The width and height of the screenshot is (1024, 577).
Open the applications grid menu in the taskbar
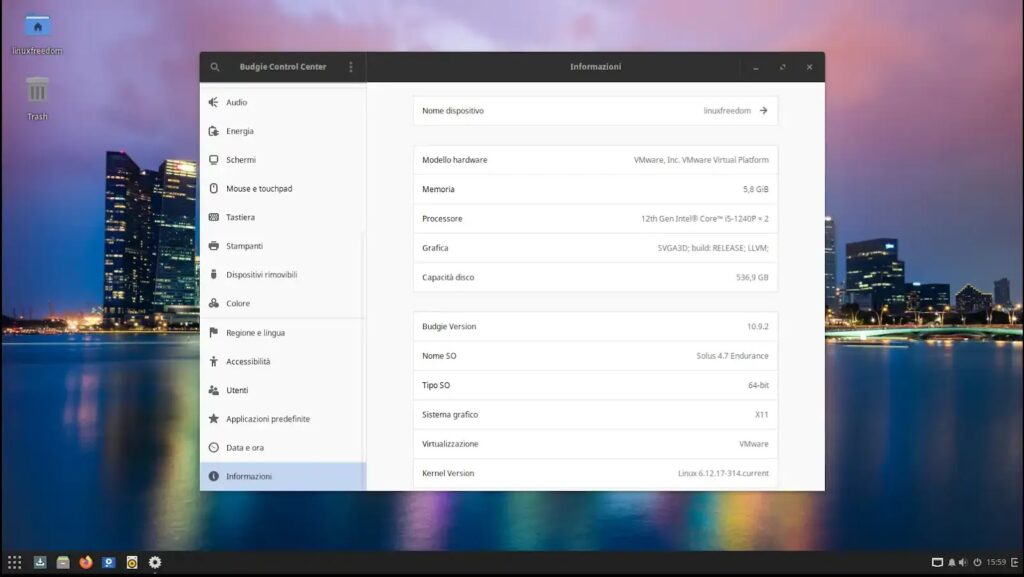(x=17, y=562)
